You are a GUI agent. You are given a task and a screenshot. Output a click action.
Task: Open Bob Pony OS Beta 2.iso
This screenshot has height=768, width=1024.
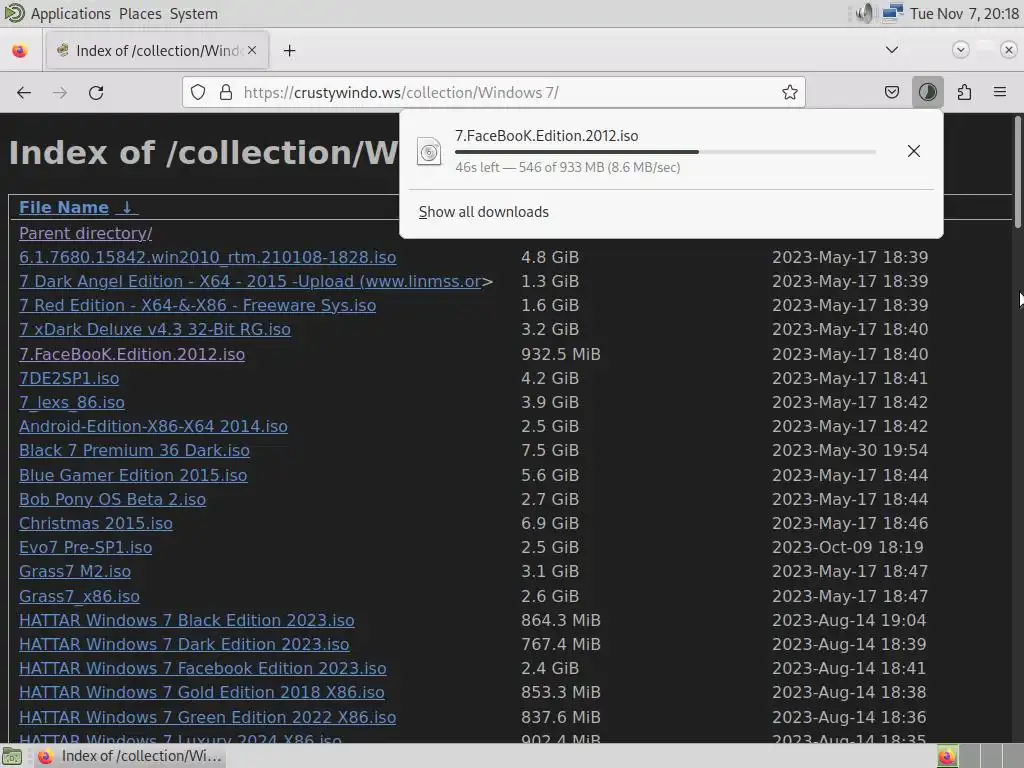[x=112, y=500]
